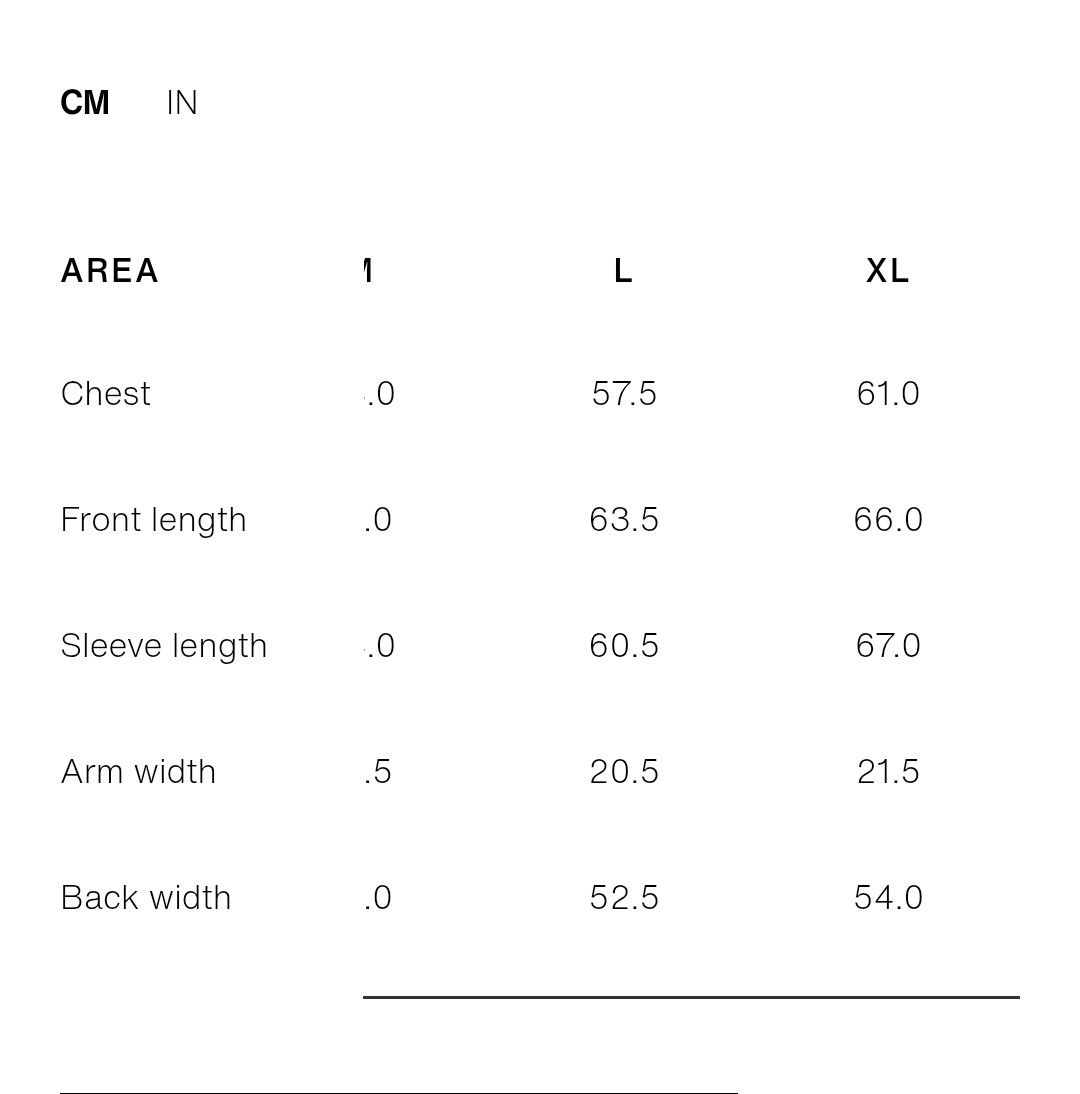Image resolution: width=1080 pixels, height=1094 pixels.
Task: Select the XL size column header
Action: coord(887,271)
